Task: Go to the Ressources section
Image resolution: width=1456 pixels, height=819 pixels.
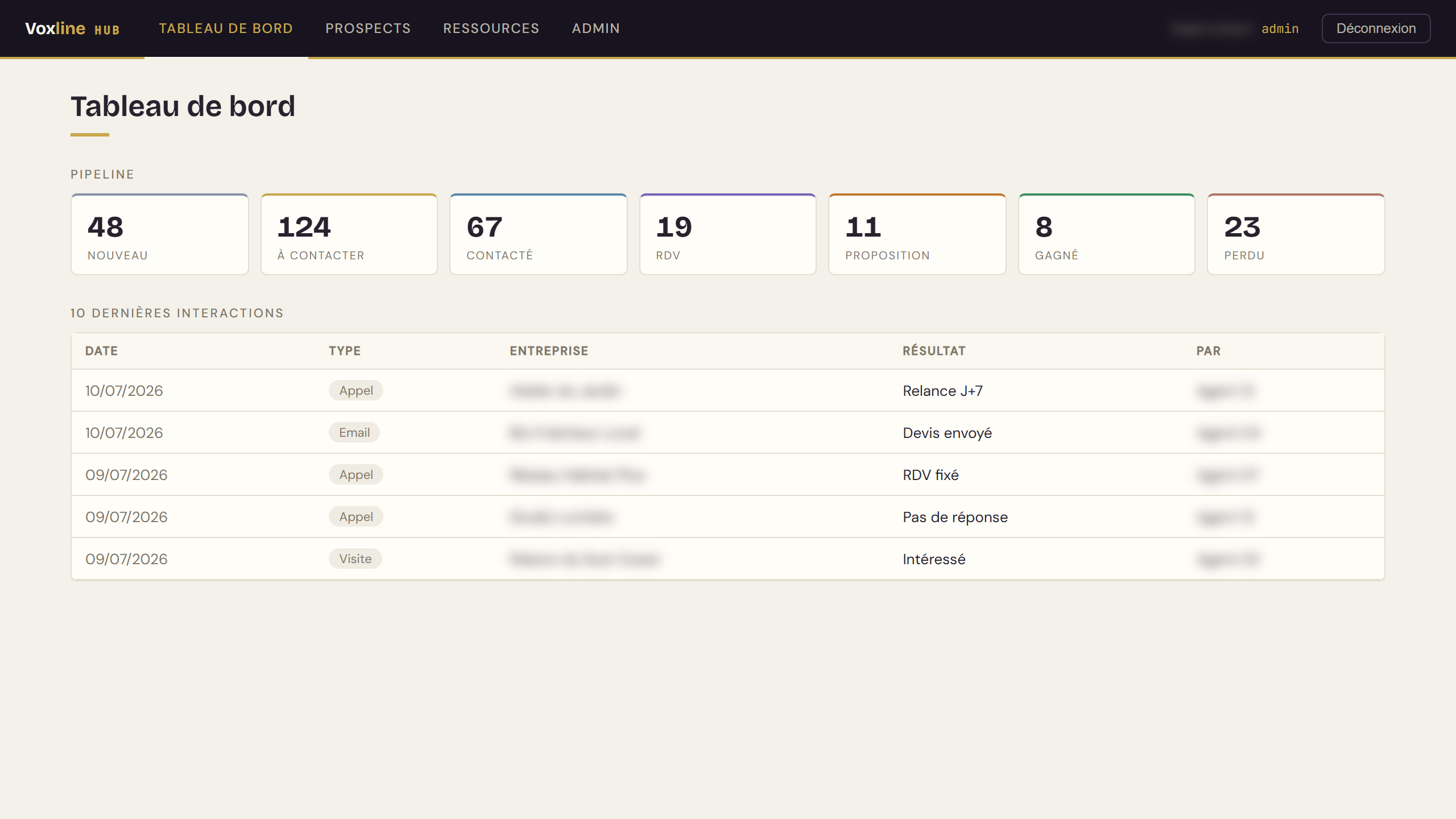Action: [x=491, y=28]
